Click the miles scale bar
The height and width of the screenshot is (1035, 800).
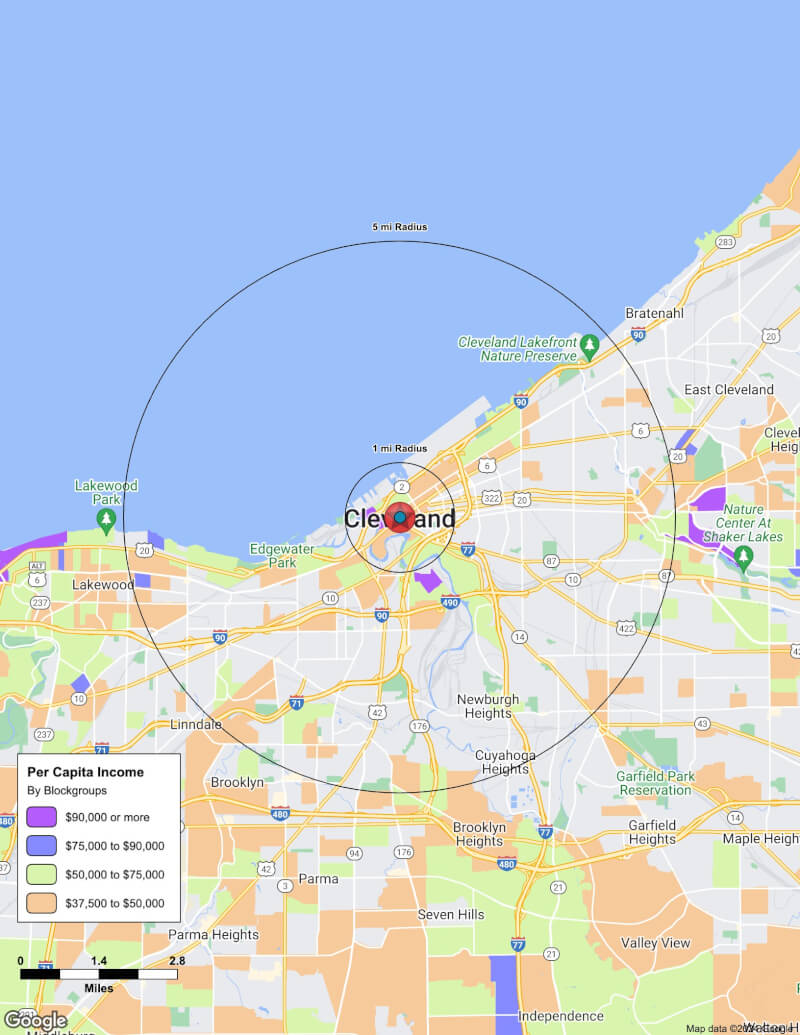click(98, 973)
